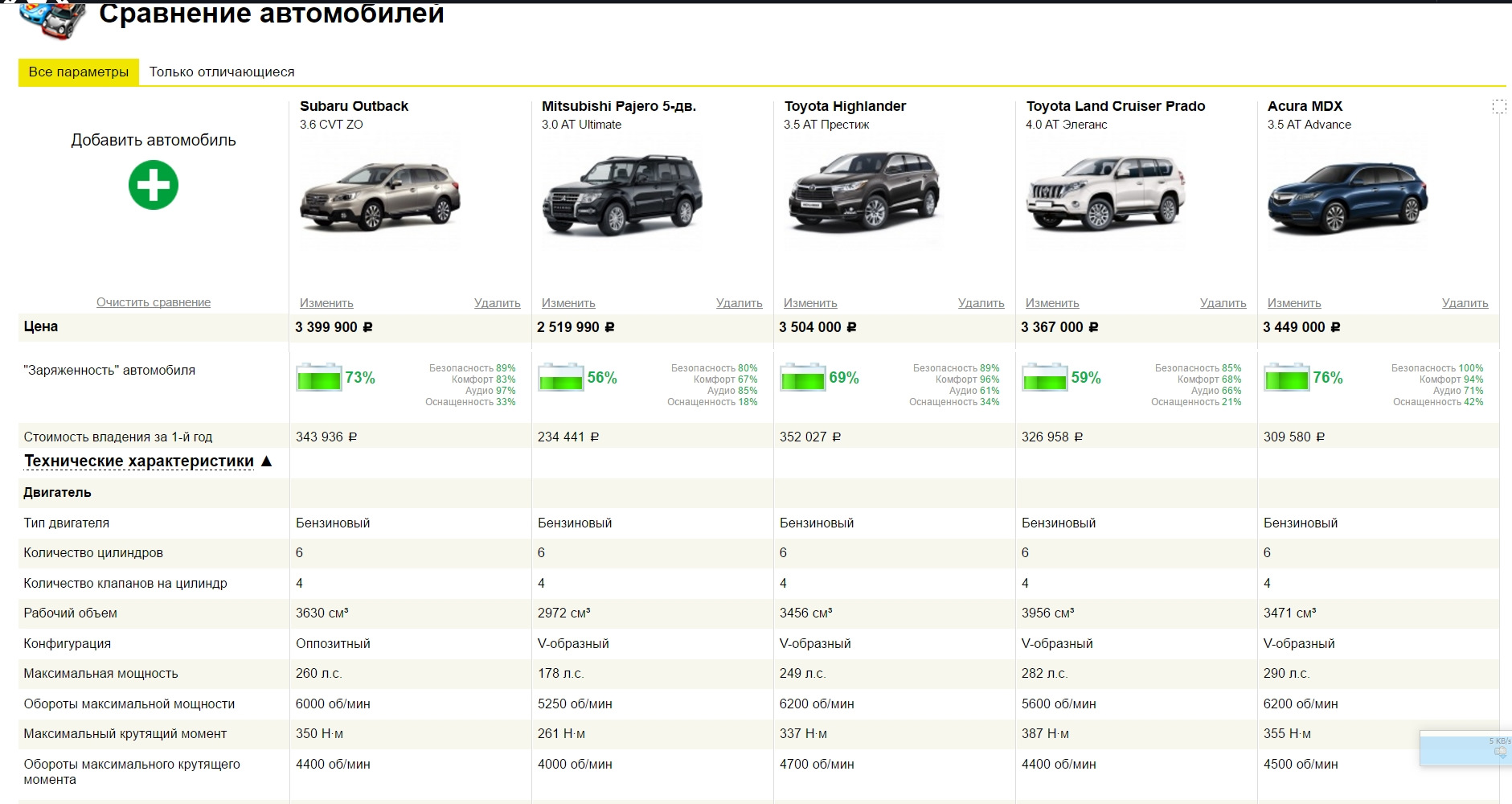The image size is (1512, 804).
Task: Click Удалить under Mitsubishi Pajero
Action: click(x=740, y=303)
